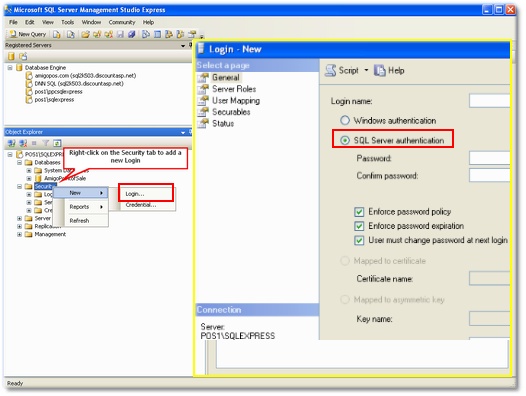This screenshot has width=526, height=396.
Task: Select pos1\ppcsqlexpress registered server row
Action: (x=54, y=92)
